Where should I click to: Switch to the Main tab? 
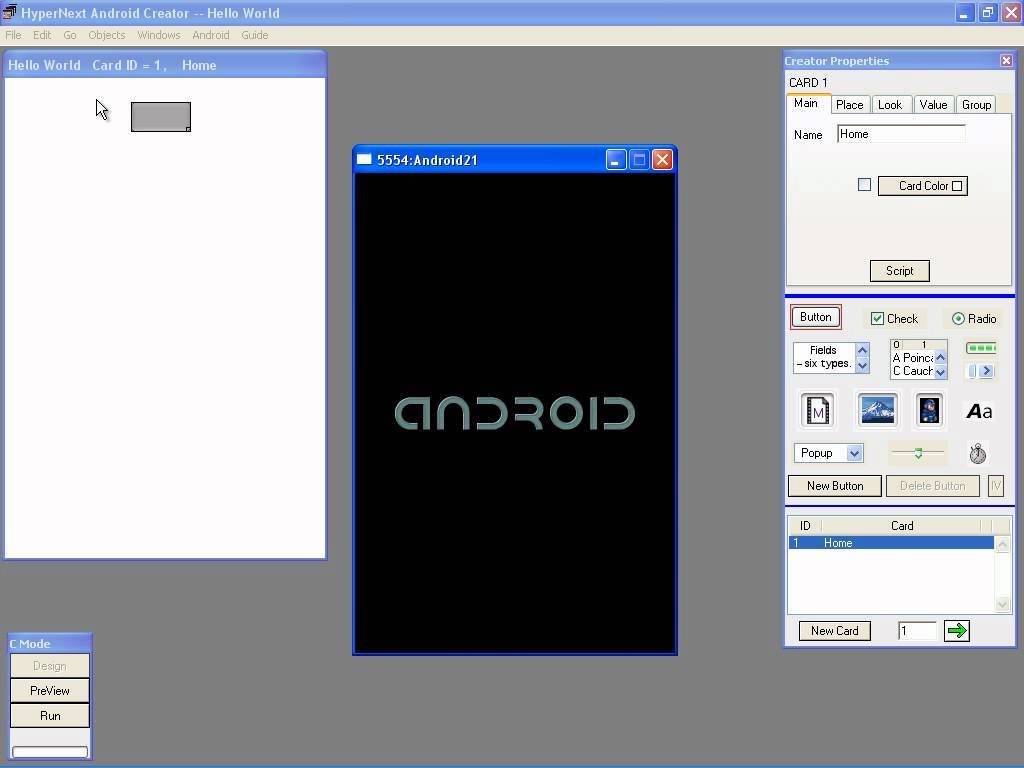(806, 103)
